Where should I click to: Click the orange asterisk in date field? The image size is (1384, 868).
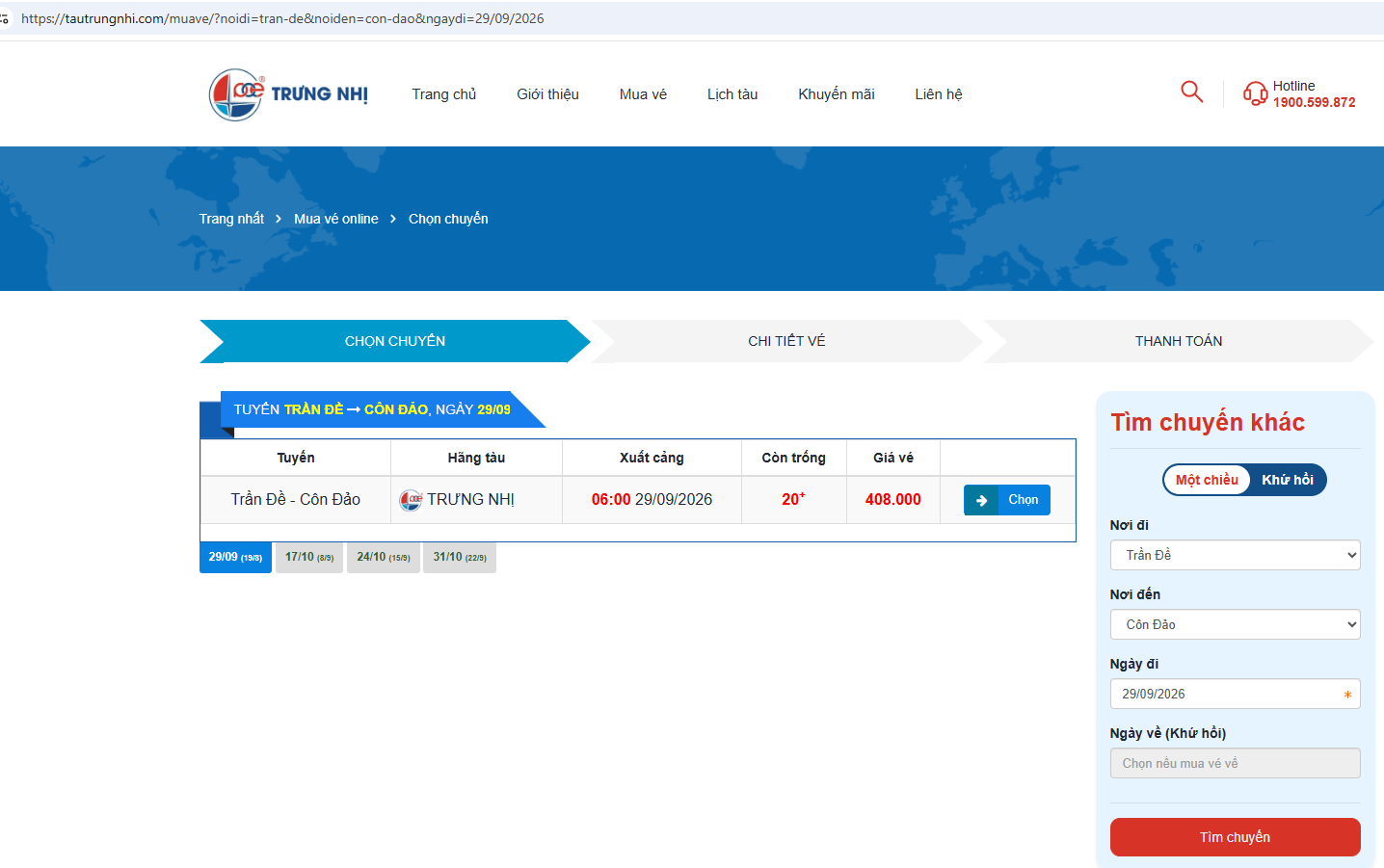coord(1347,695)
